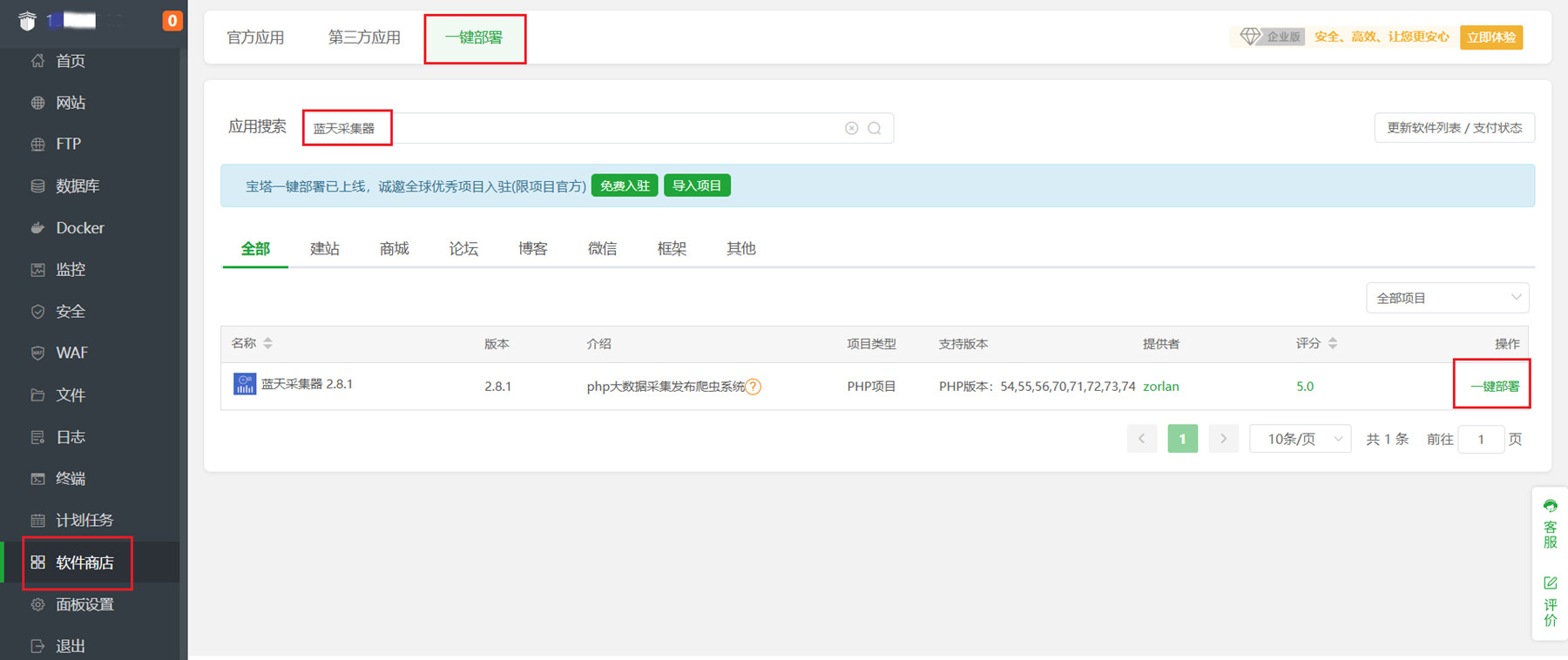Image resolution: width=1568 pixels, height=660 pixels.
Task: Select the 其他 category tab
Action: [x=741, y=249]
